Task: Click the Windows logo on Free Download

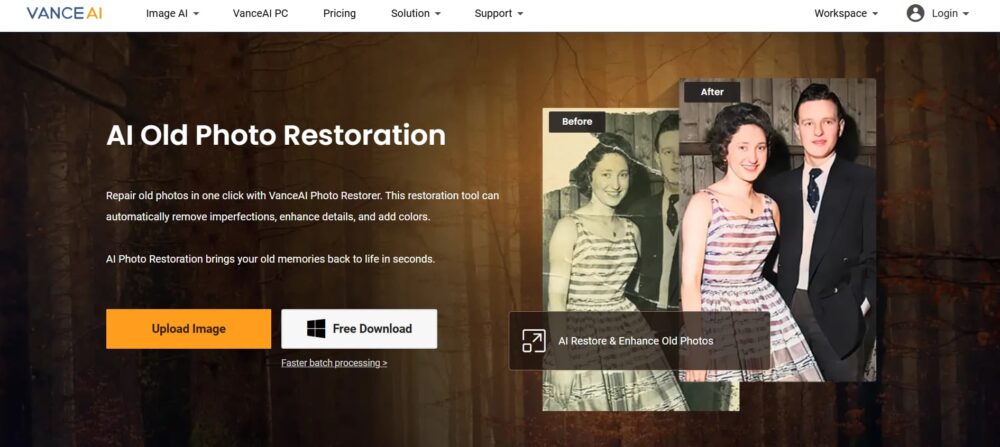Action: (316, 328)
